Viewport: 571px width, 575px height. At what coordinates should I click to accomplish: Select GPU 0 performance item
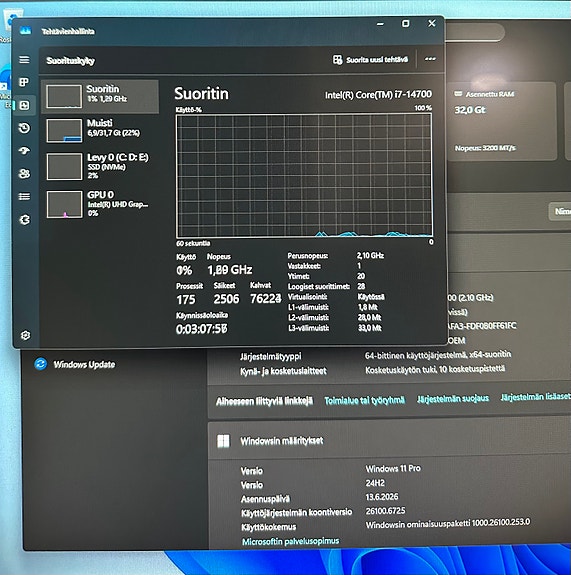click(100, 204)
